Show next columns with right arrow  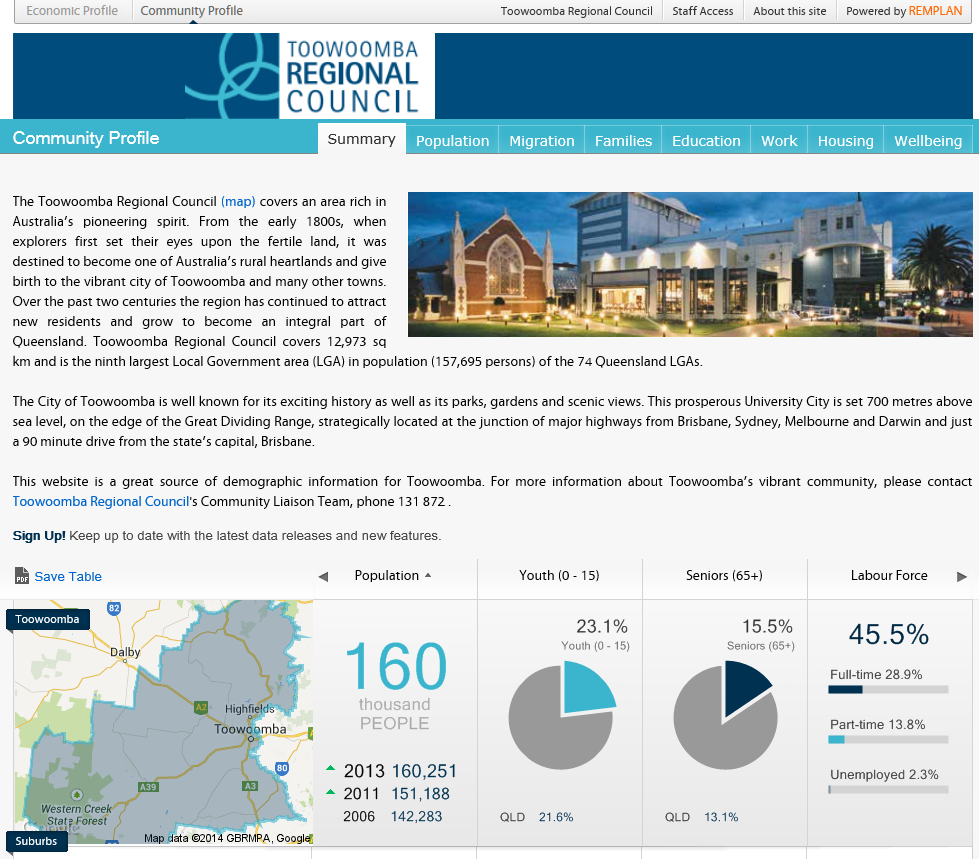pos(962,576)
